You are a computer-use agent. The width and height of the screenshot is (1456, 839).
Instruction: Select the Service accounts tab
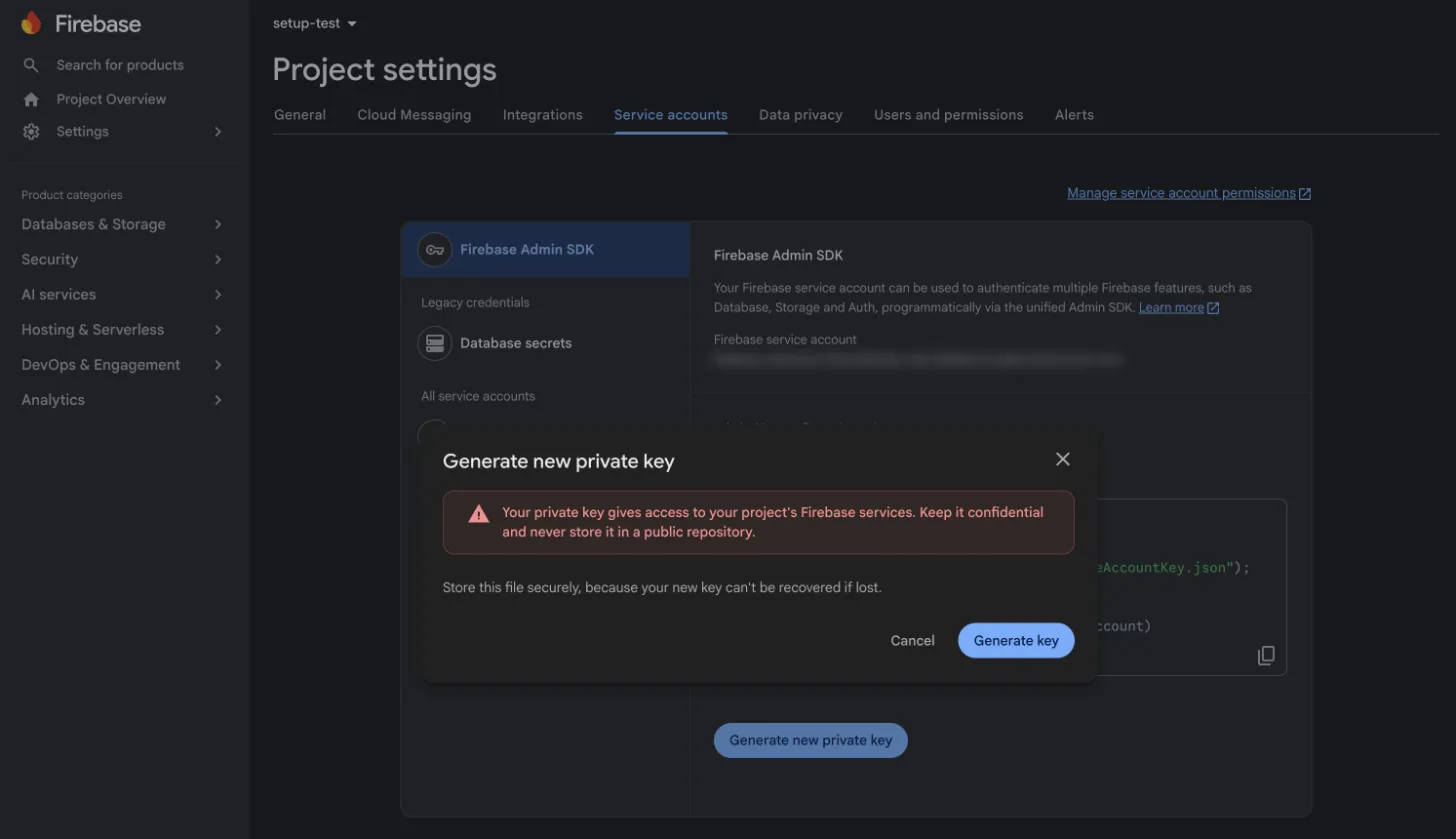(671, 115)
